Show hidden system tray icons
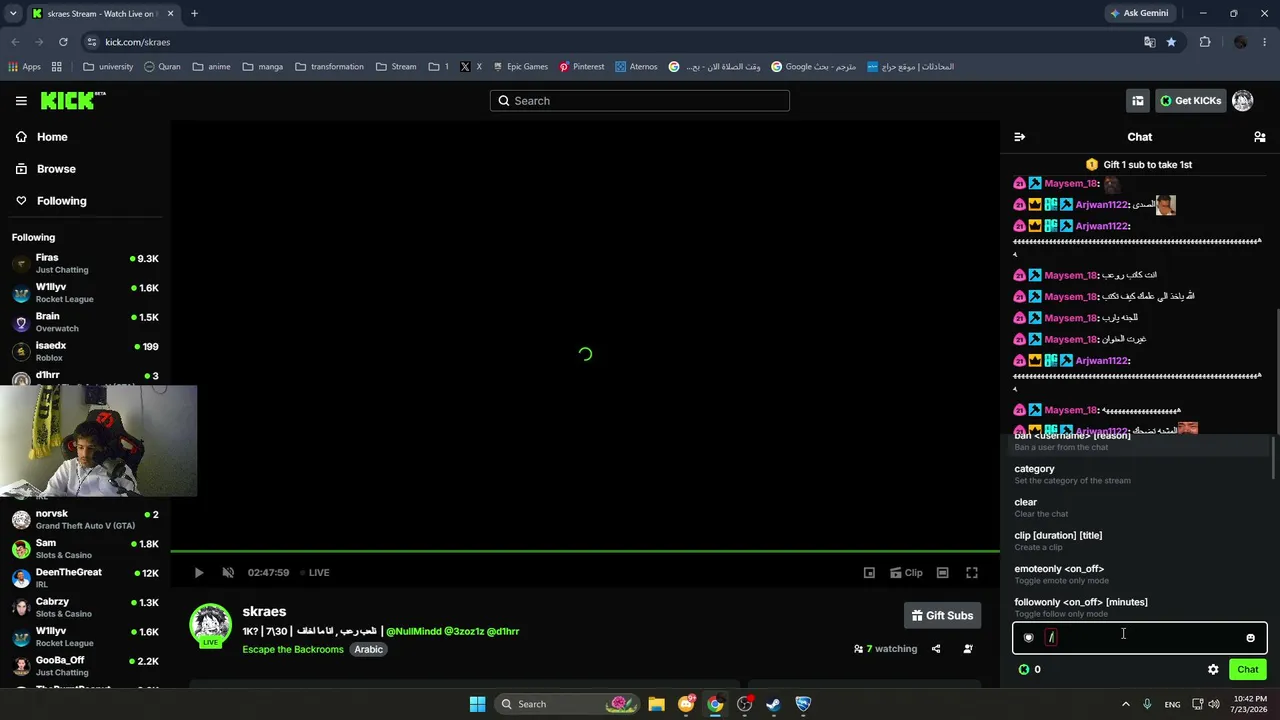 coord(1125,704)
